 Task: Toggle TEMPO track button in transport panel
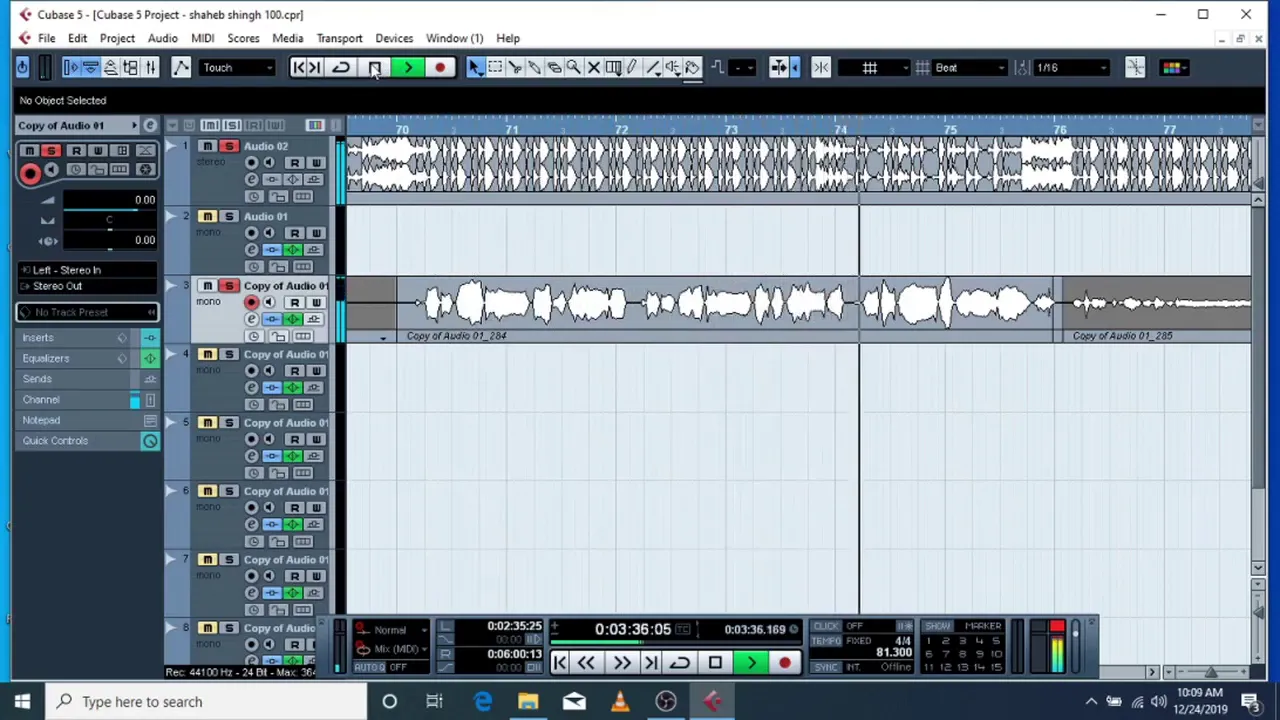[x=828, y=641]
